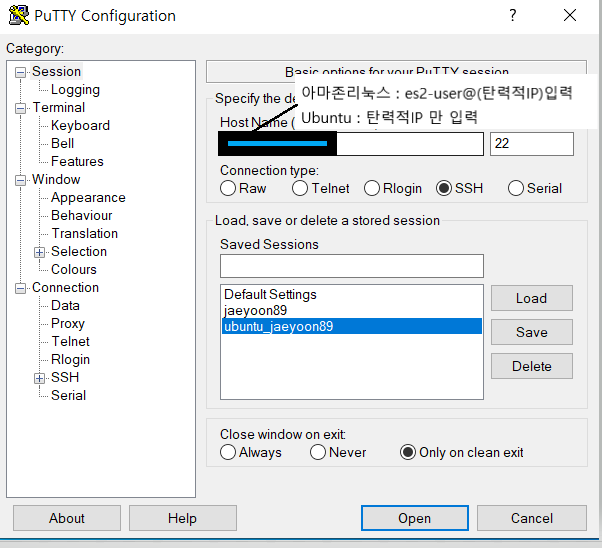This screenshot has height=548, width=602.
Task: Open the Serial category in tree
Action: (68, 395)
